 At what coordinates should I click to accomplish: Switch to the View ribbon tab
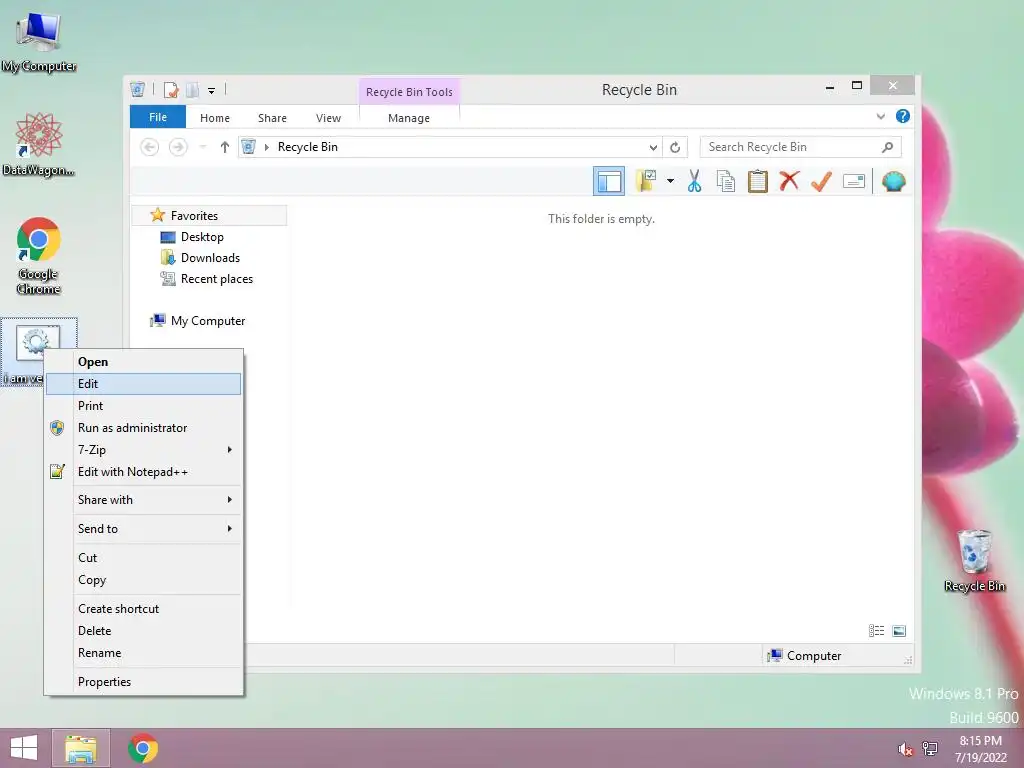click(x=328, y=118)
